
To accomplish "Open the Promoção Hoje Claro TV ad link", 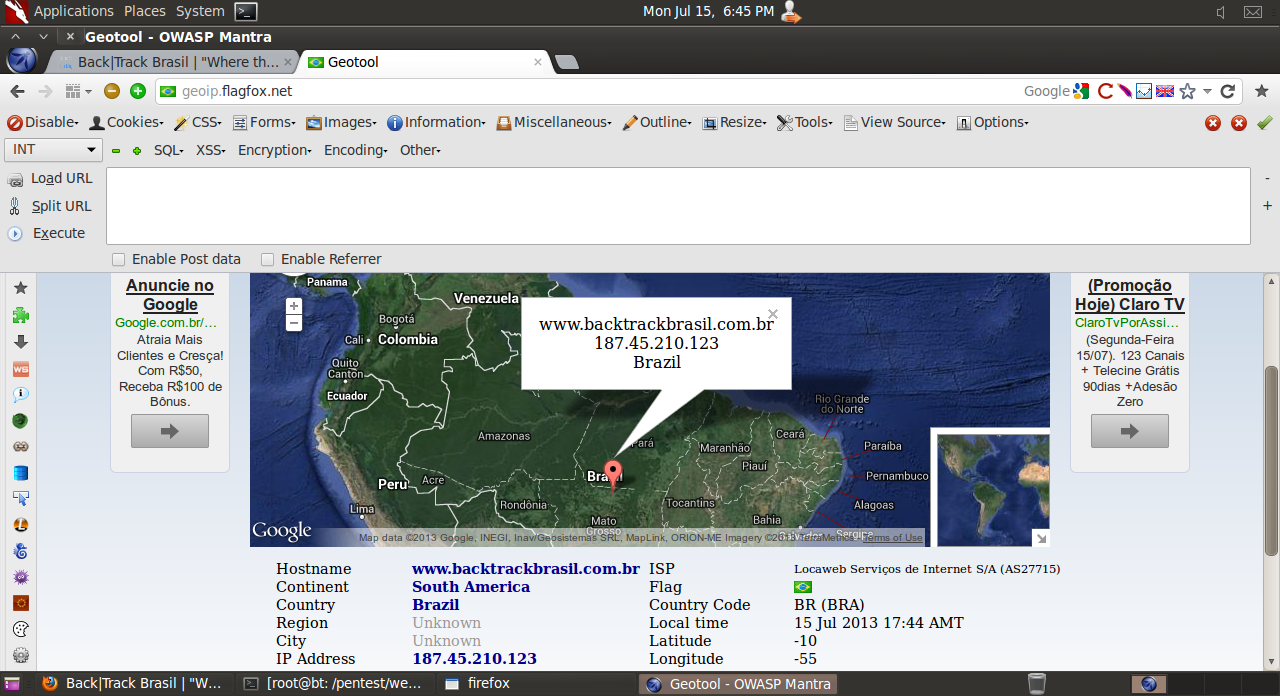I will (x=1130, y=295).
